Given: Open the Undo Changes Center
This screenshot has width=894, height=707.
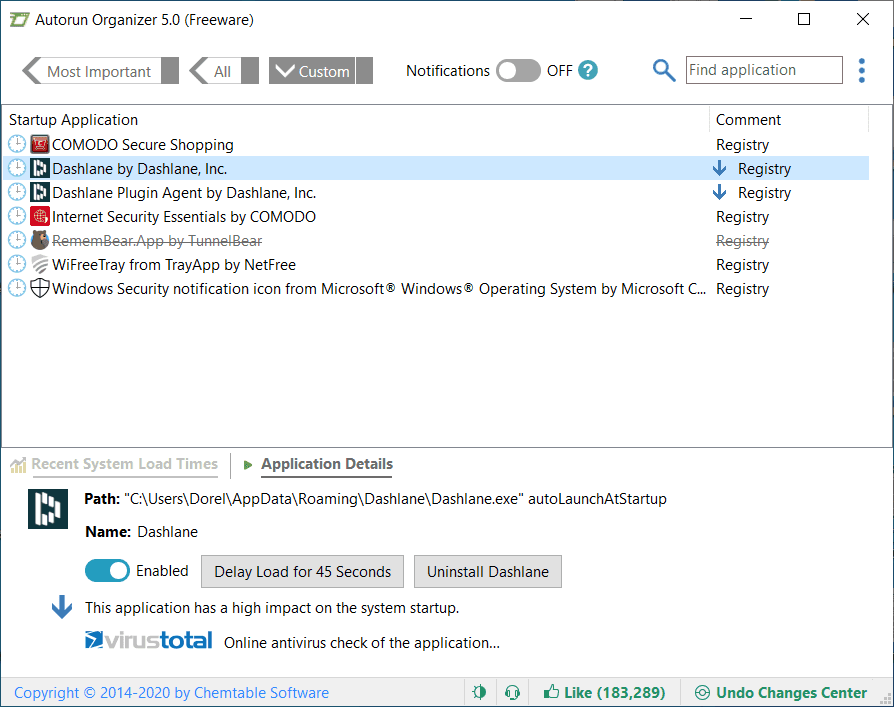Looking at the screenshot, I should (x=781, y=693).
